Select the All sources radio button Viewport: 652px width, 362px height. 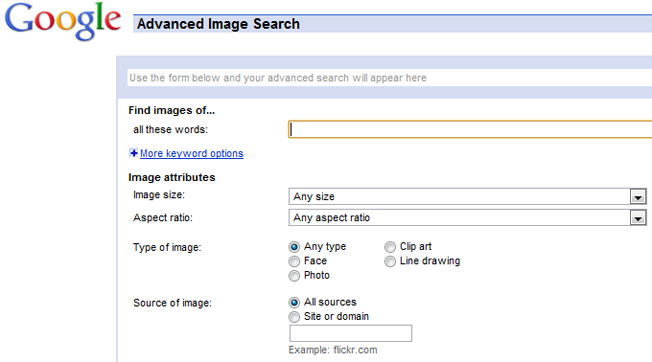click(294, 303)
